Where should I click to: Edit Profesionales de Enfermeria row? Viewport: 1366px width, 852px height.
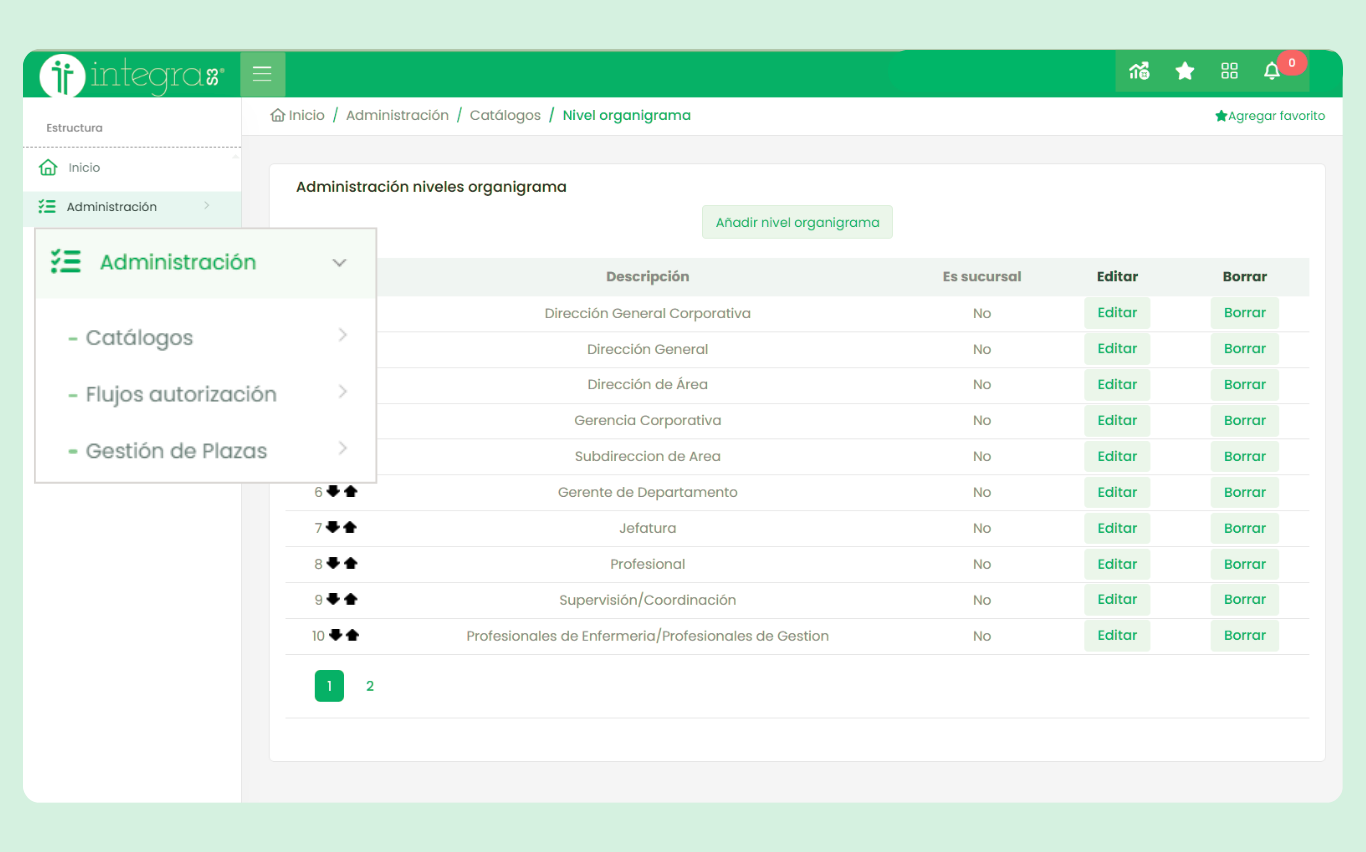pos(1117,636)
